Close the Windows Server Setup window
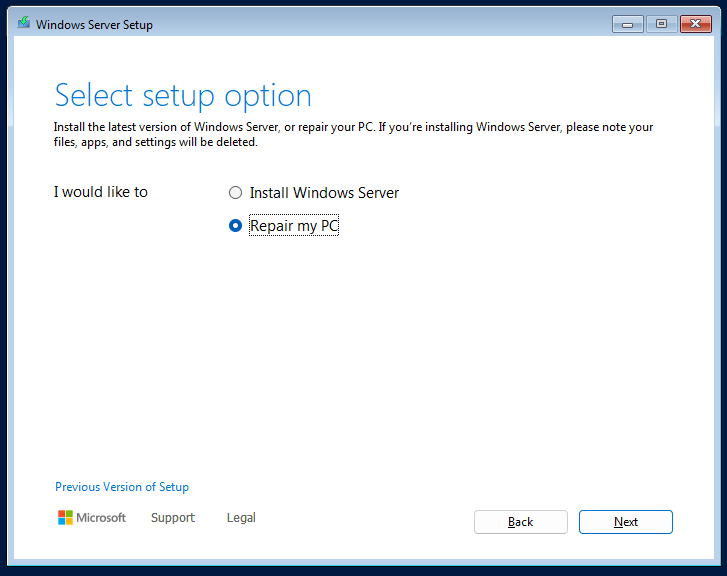Screen dimensions: 727x576 click(x=694, y=24)
